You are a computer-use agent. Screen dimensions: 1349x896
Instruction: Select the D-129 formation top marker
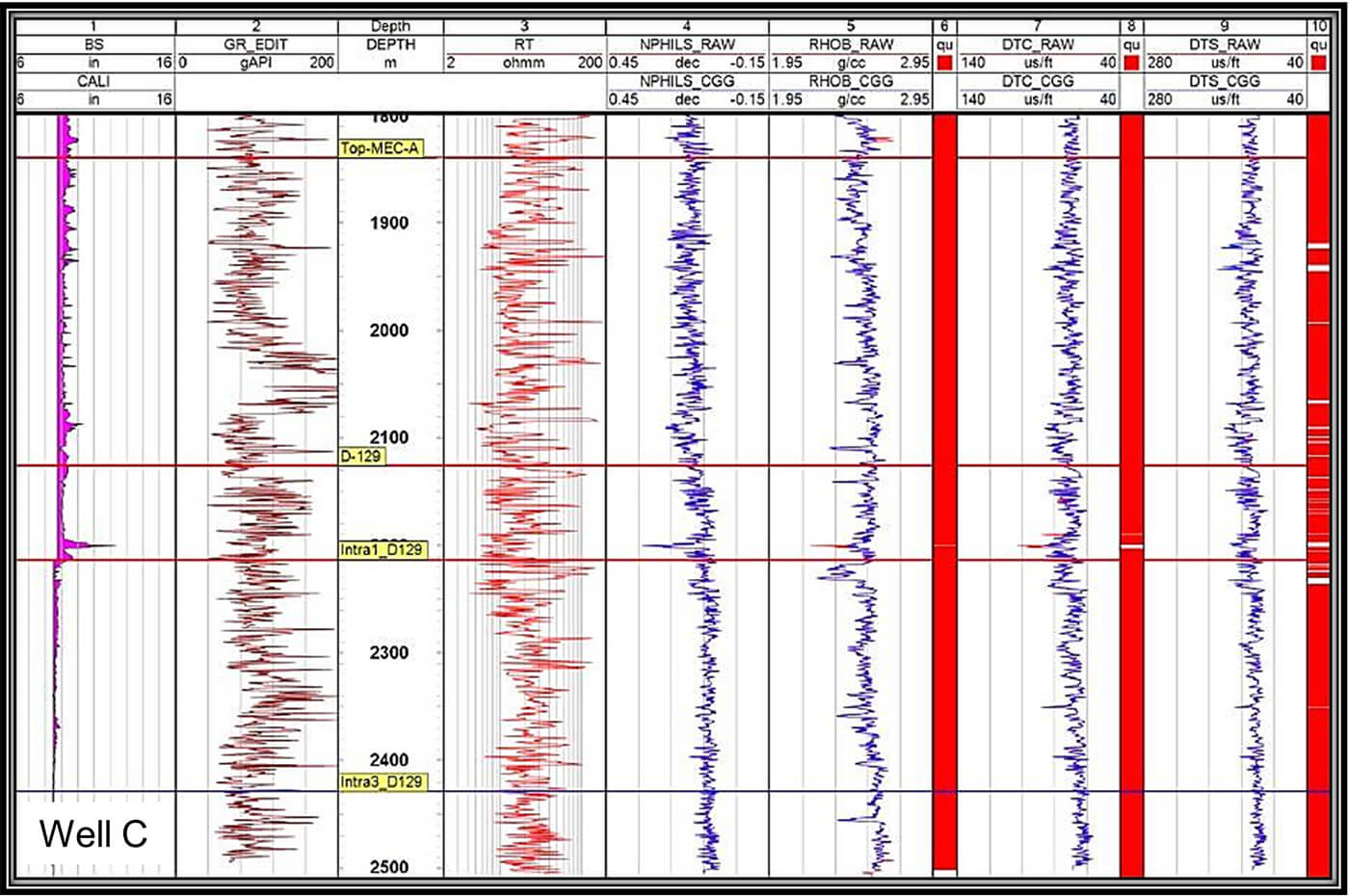[x=361, y=456]
